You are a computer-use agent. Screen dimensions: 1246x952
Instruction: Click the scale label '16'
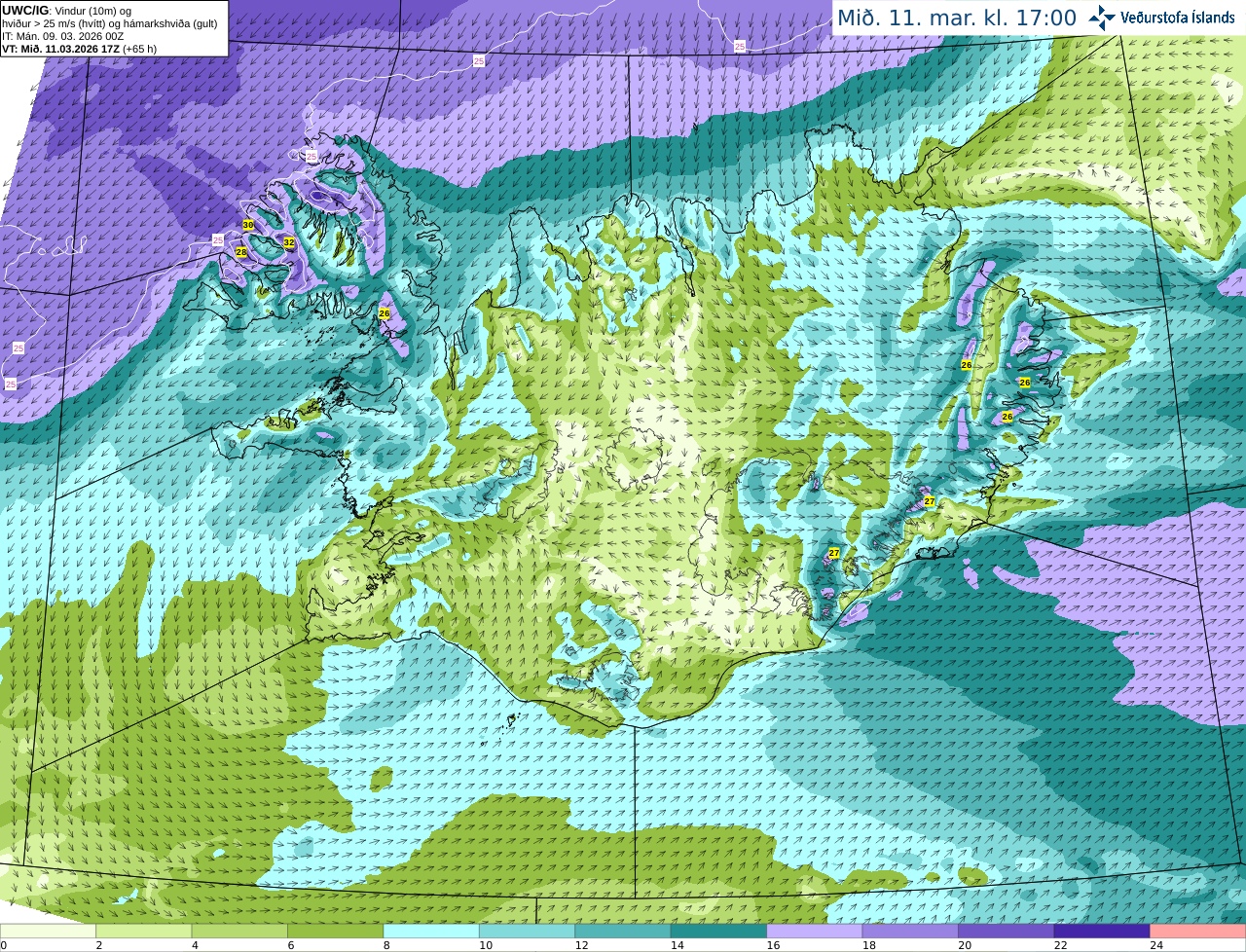[773, 945]
